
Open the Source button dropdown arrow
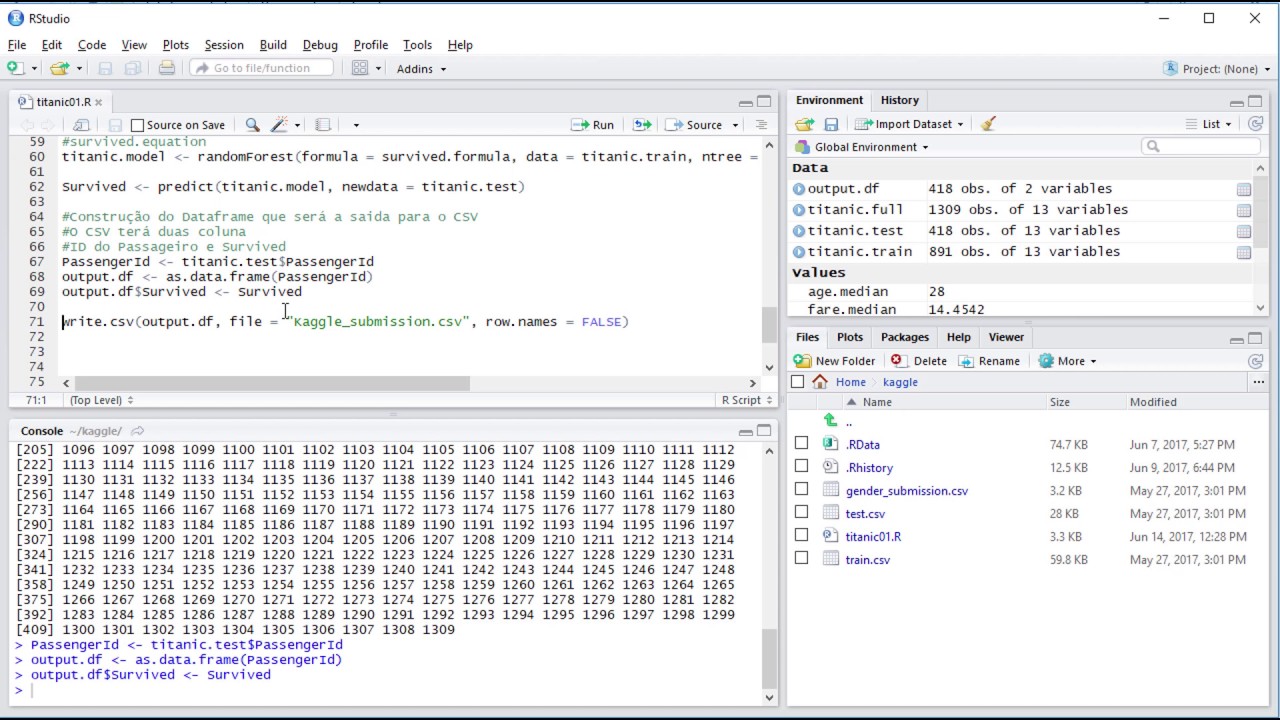point(735,125)
